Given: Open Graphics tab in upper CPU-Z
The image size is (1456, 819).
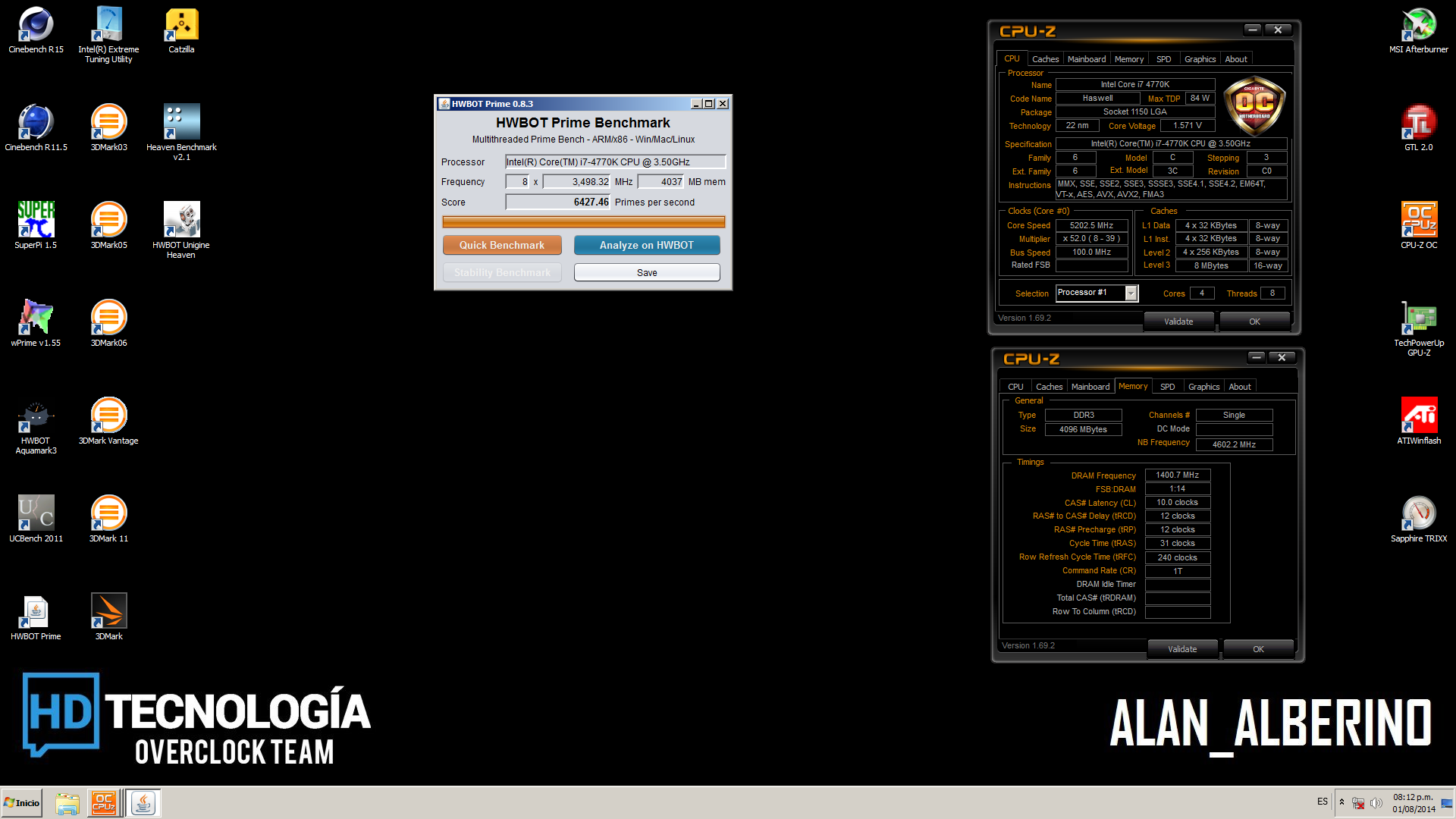Looking at the screenshot, I should coord(1200,59).
